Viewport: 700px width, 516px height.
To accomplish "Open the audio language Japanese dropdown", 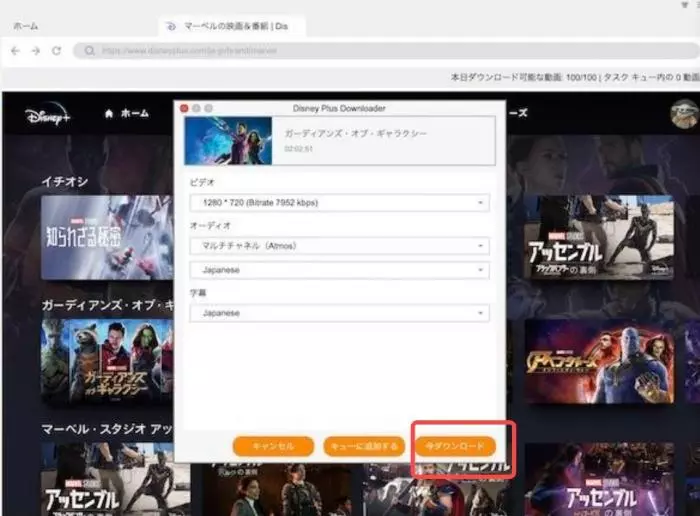I will (339, 270).
